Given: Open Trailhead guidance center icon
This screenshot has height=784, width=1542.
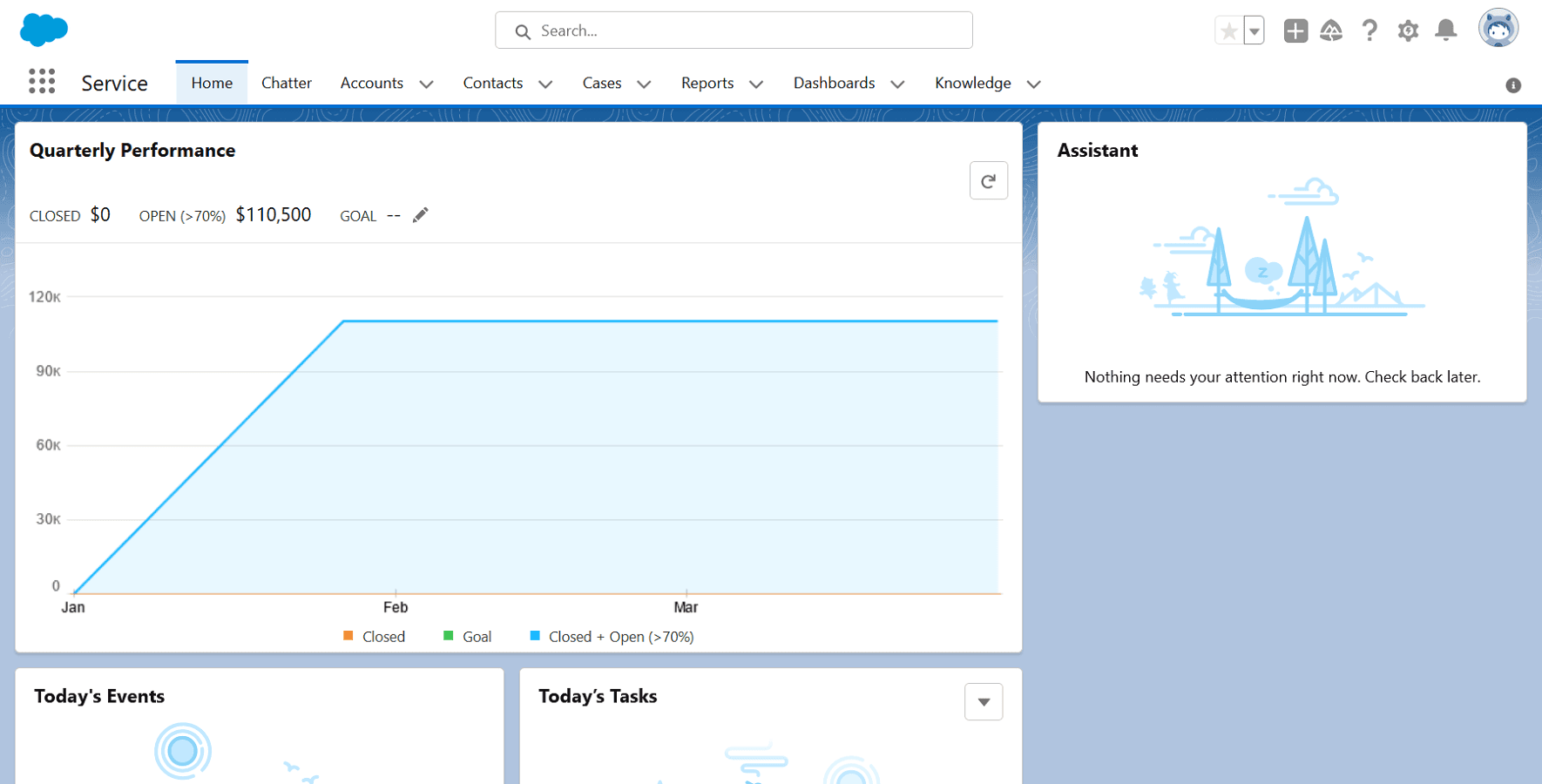Looking at the screenshot, I should (1331, 31).
